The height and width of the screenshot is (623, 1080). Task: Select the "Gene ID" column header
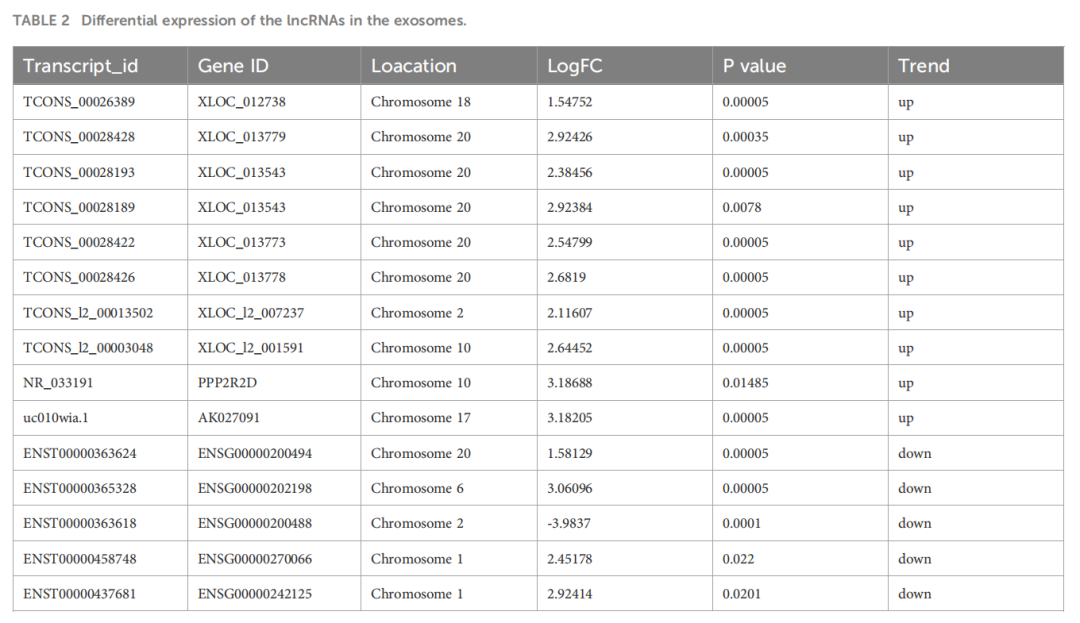[x=233, y=66]
